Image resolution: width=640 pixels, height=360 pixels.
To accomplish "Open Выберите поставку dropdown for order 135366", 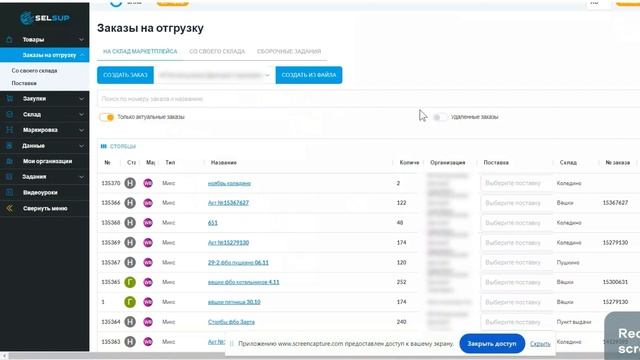I will click(516, 203).
